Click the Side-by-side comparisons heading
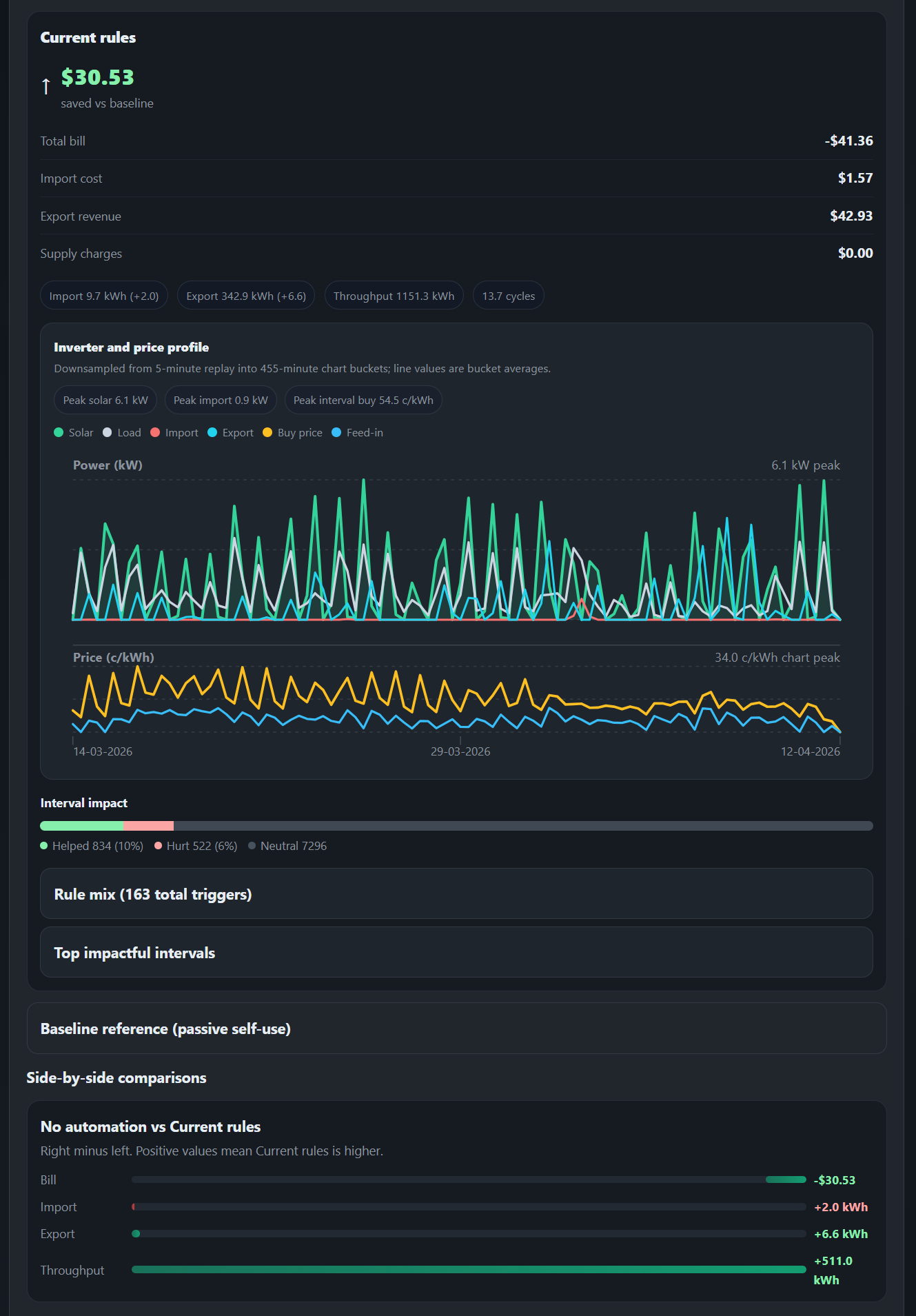Image resolution: width=916 pixels, height=1316 pixels. 116,1077
